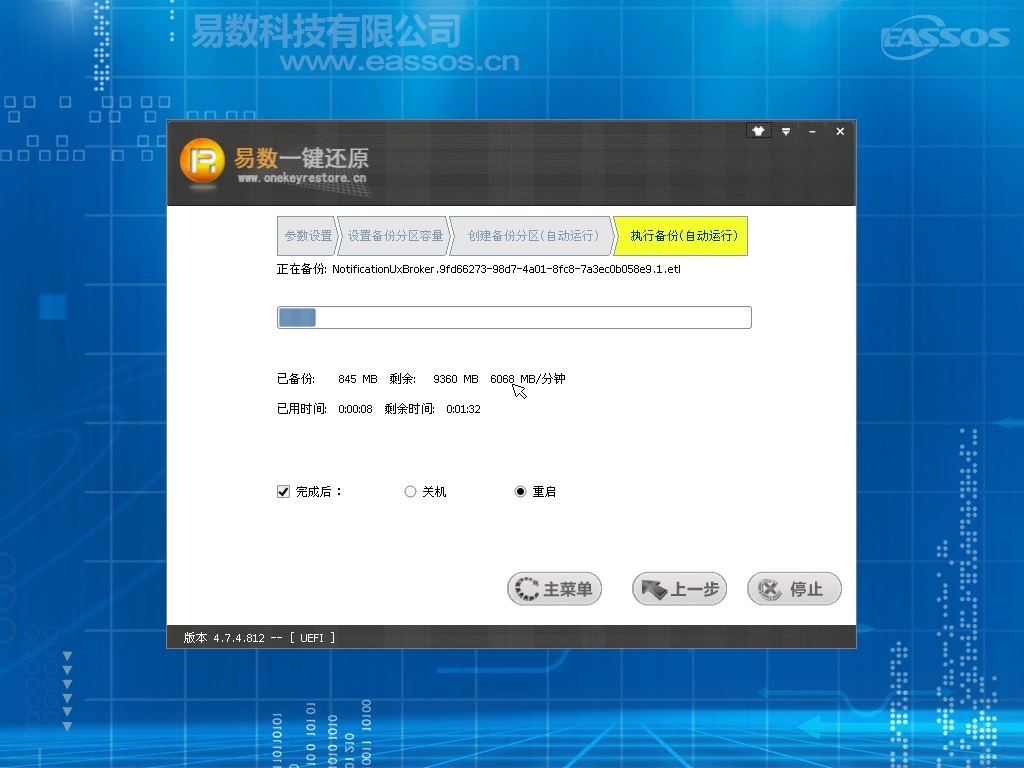Select the highlighted 执行备份(自动运行) step

682,236
